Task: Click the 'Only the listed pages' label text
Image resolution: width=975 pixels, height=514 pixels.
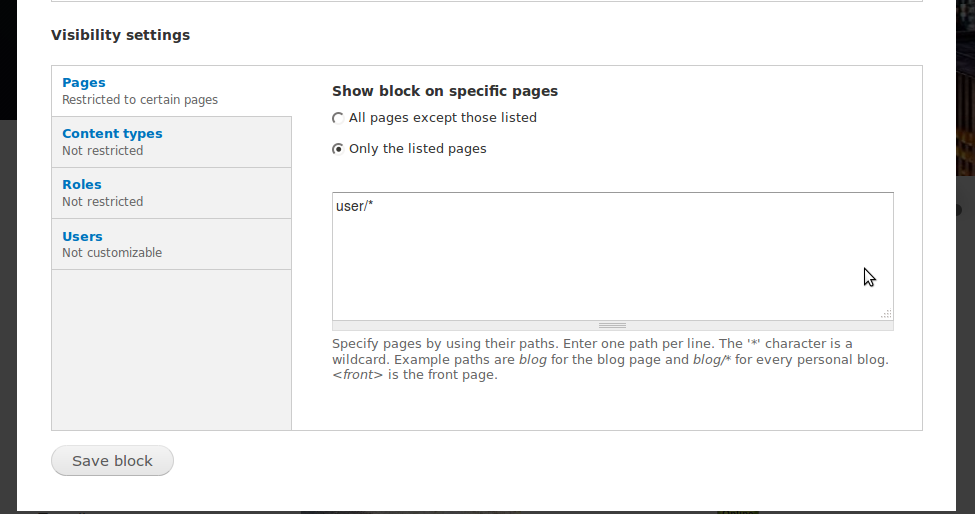Action: [x=418, y=149]
